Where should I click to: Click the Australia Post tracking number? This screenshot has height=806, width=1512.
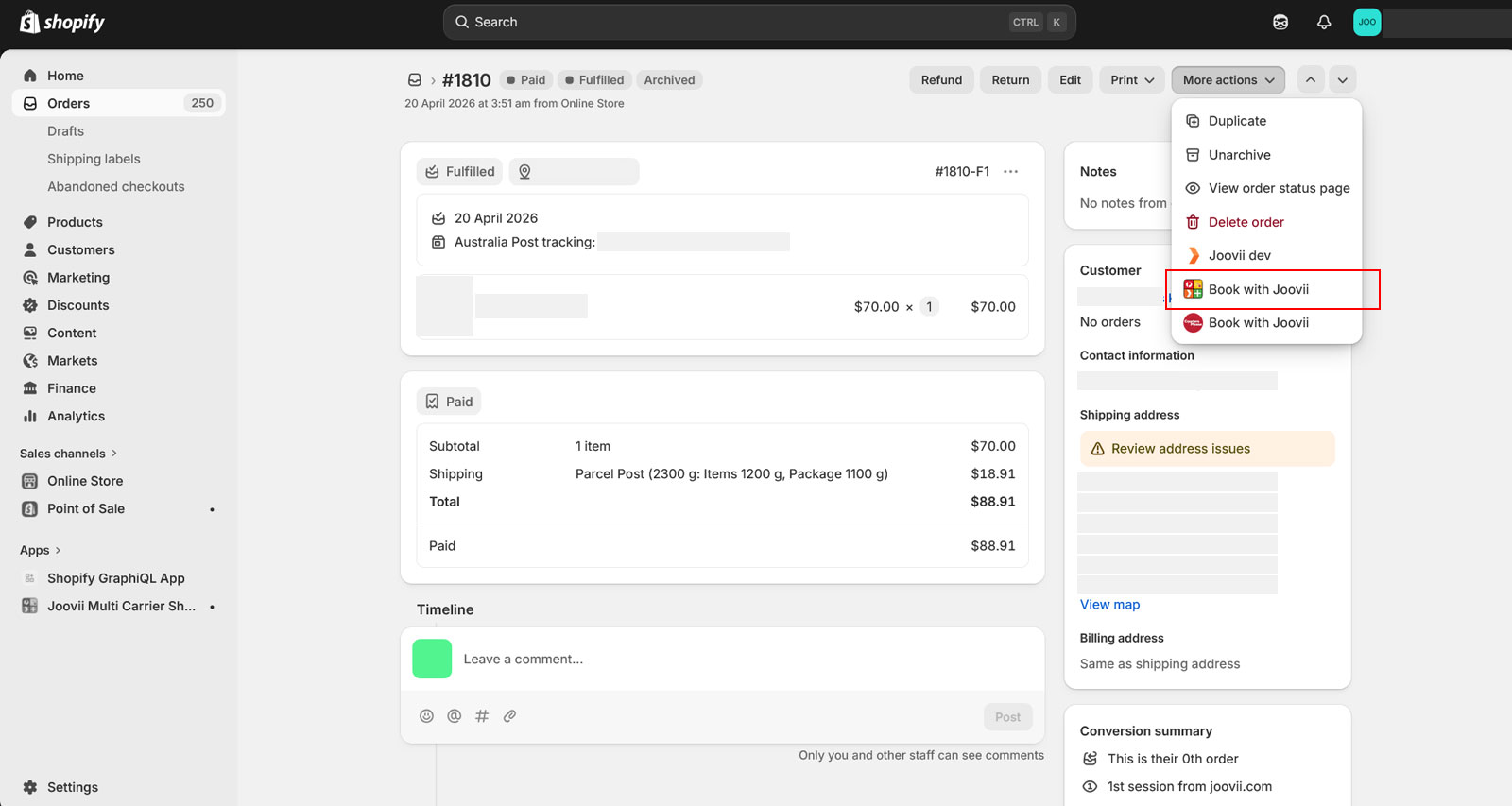[x=694, y=242]
